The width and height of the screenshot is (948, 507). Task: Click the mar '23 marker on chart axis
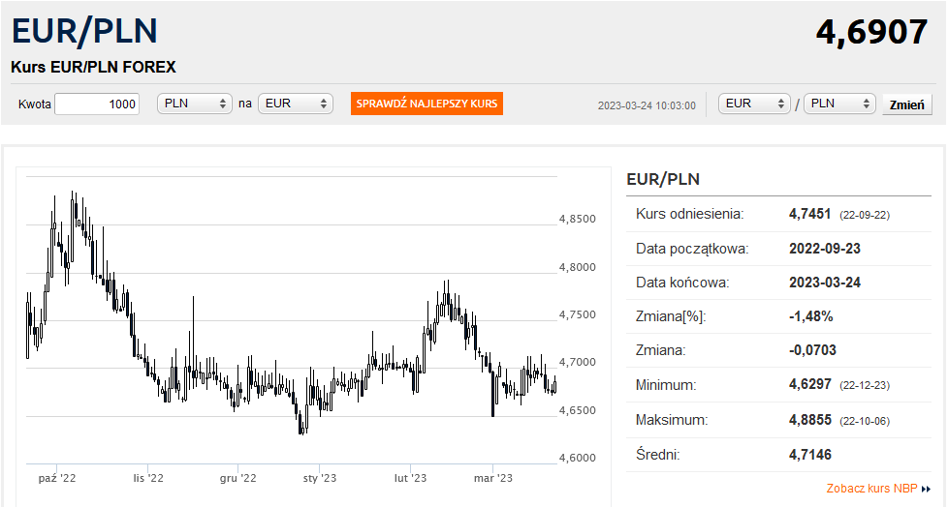point(493,478)
